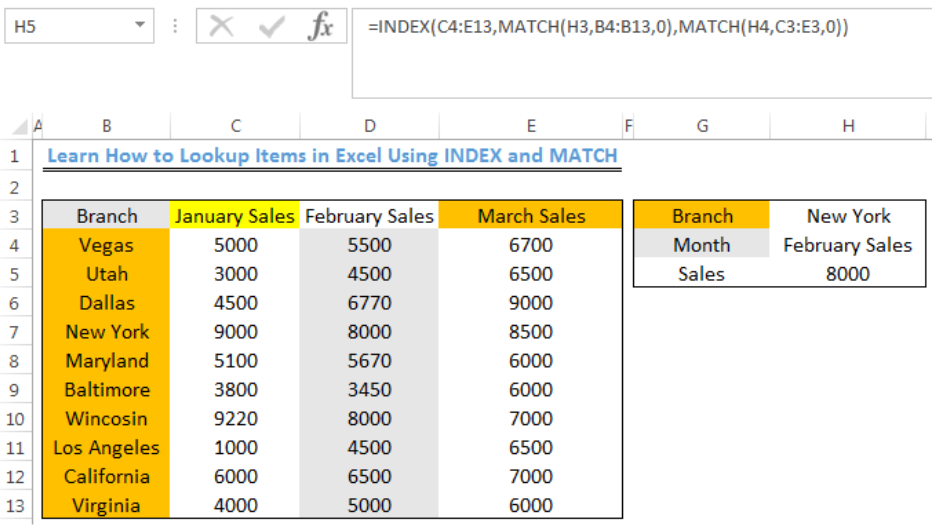Select the lookup result cell showing 8000
Screen dimensions: 935x530
(x=848, y=274)
